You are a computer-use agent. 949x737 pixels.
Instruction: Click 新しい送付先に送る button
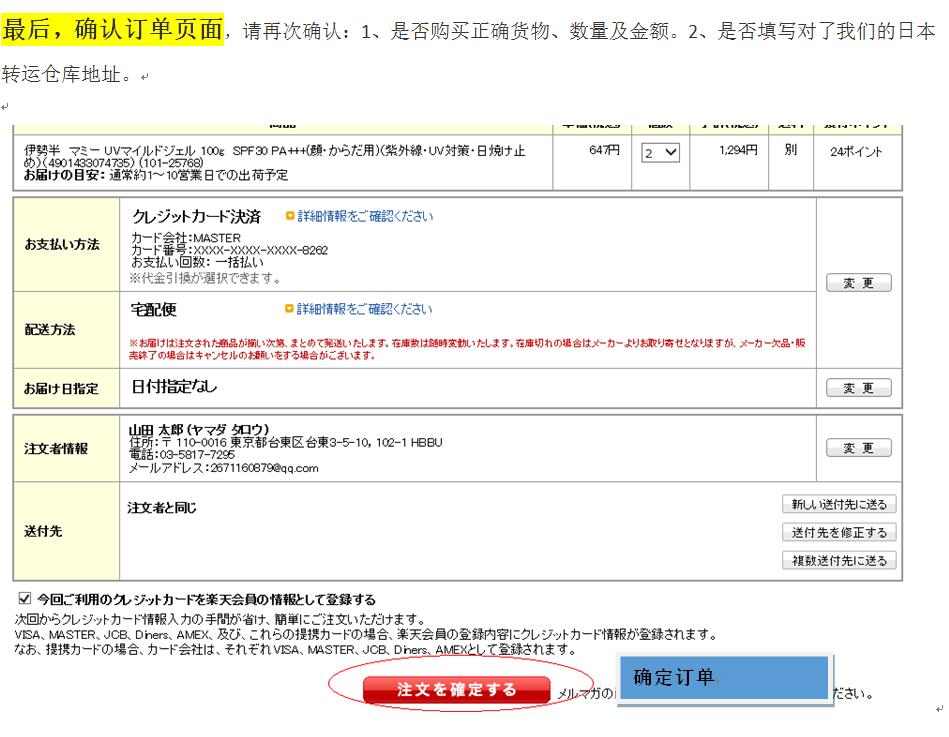839,504
